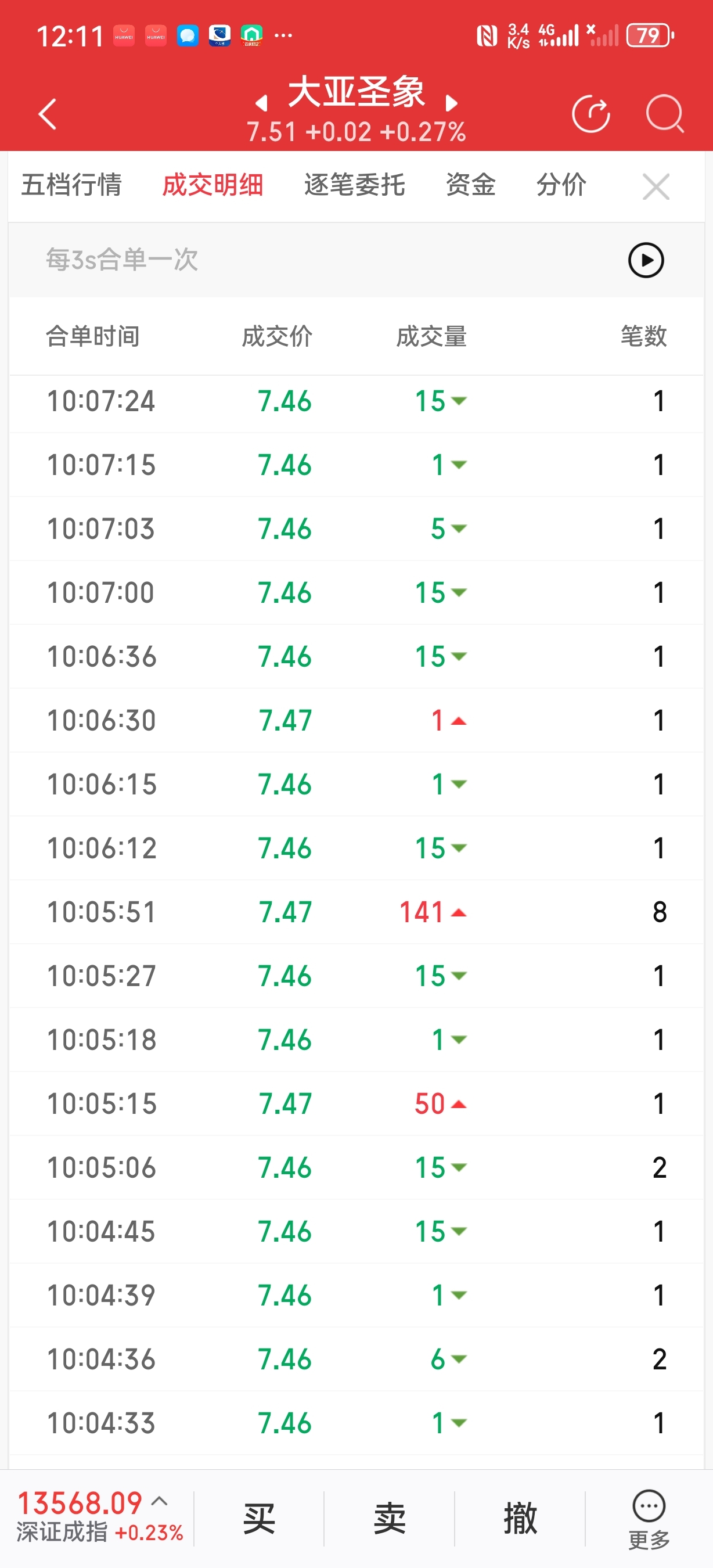Select the 成交明细 tab
The width and height of the screenshot is (713, 1568).
coord(213,185)
